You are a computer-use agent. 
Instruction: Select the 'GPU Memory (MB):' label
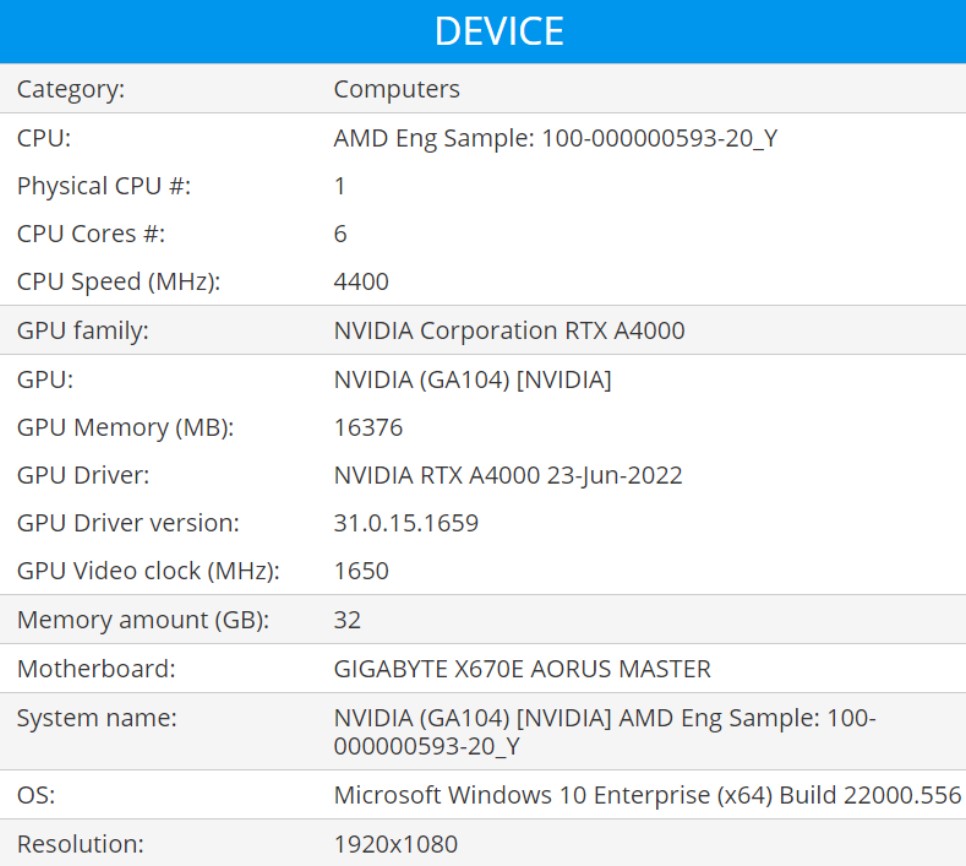[x=126, y=428]
